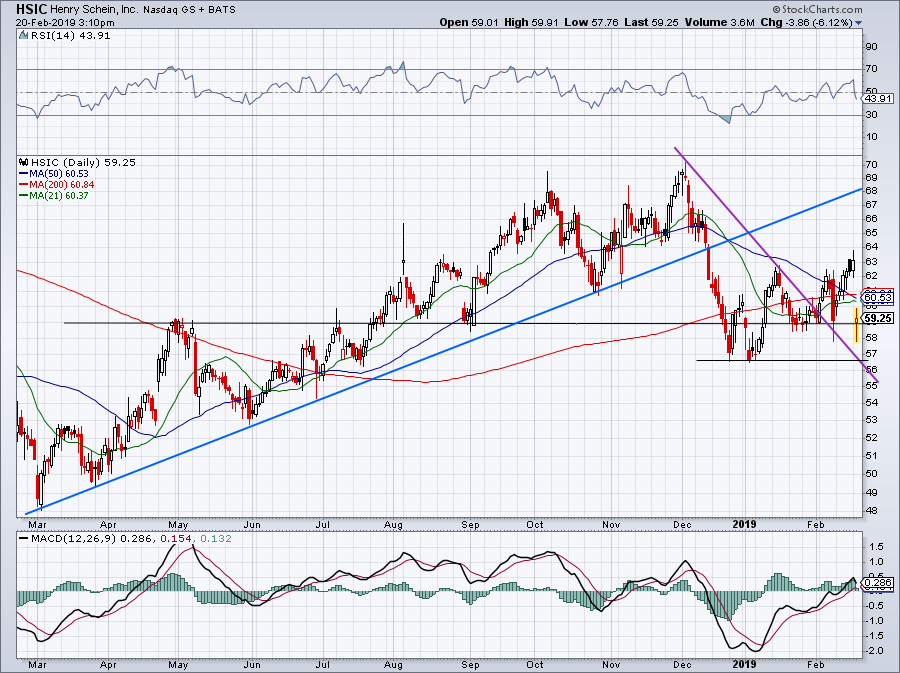Screen dimensions: 900x673
Task: Open the dropdown arrow next to Chg value
Action: pyautogui.click(x=859, y=23)
